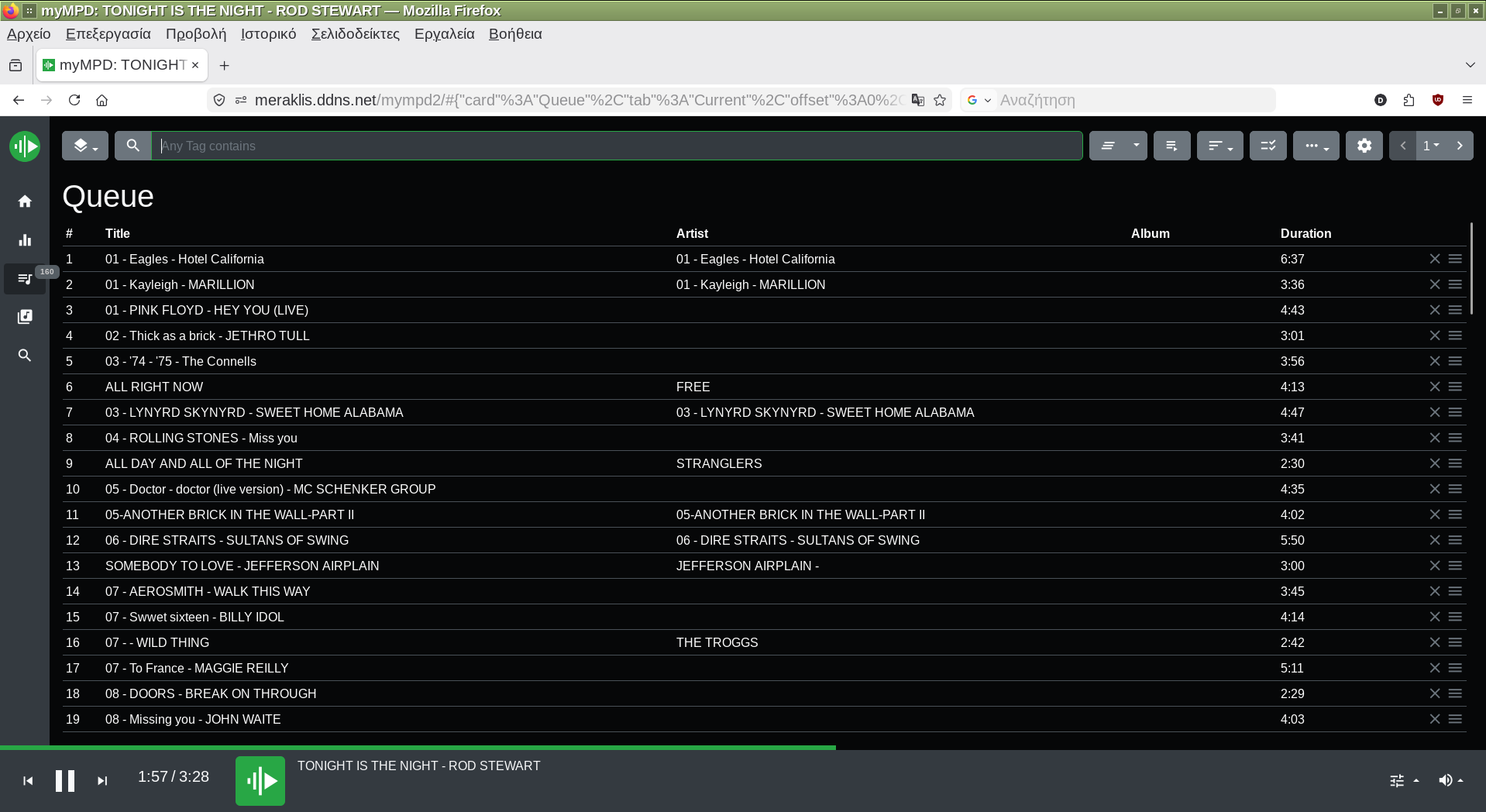Go to the previous song
The height and width of the screenshot is (812, 1486).
[28, 781]
